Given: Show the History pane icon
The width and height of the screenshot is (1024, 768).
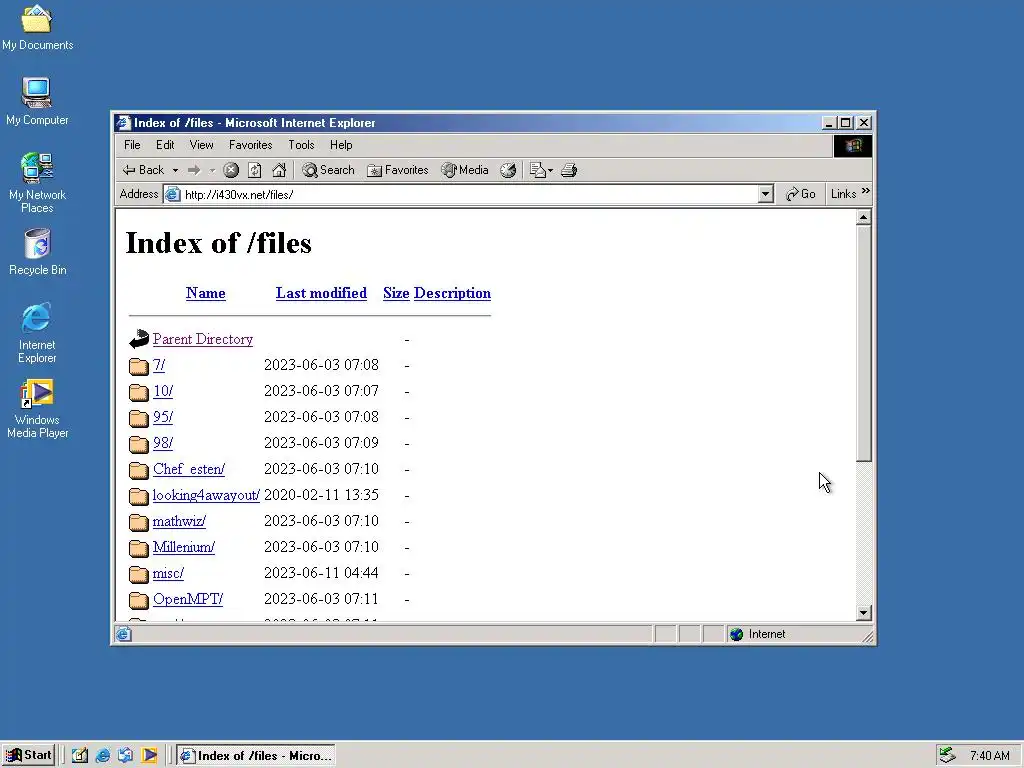Looking at the screenshot, I should 508,170.
